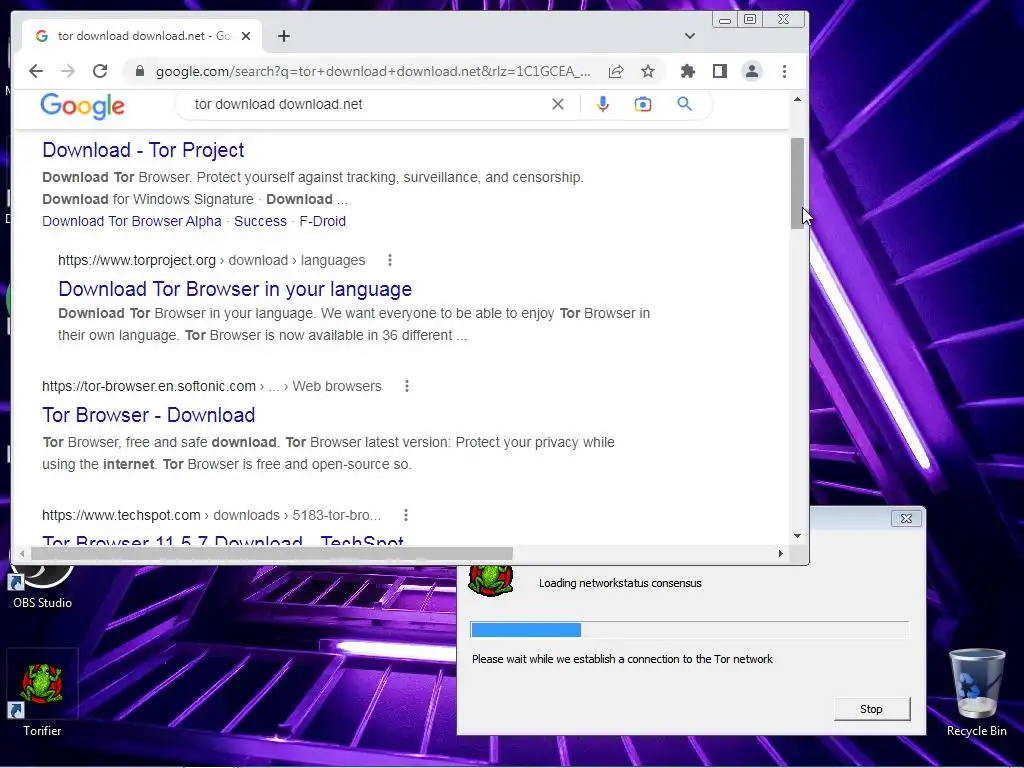Minimize the Chrome window
Image resolution: width=1024 pixels, height=768 pixels.
click(x=725, y=20)
